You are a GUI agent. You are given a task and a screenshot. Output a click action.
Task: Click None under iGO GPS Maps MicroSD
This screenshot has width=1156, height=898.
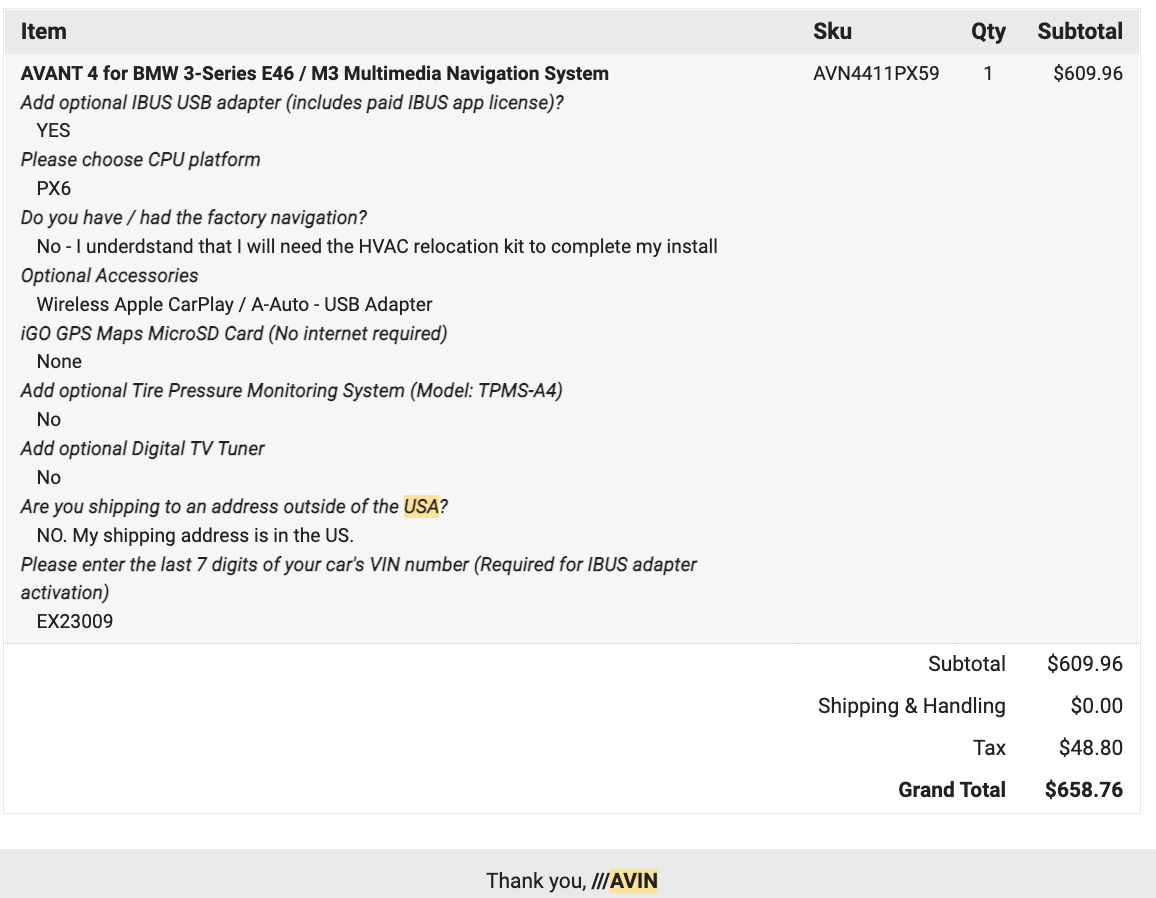[59, 361]
